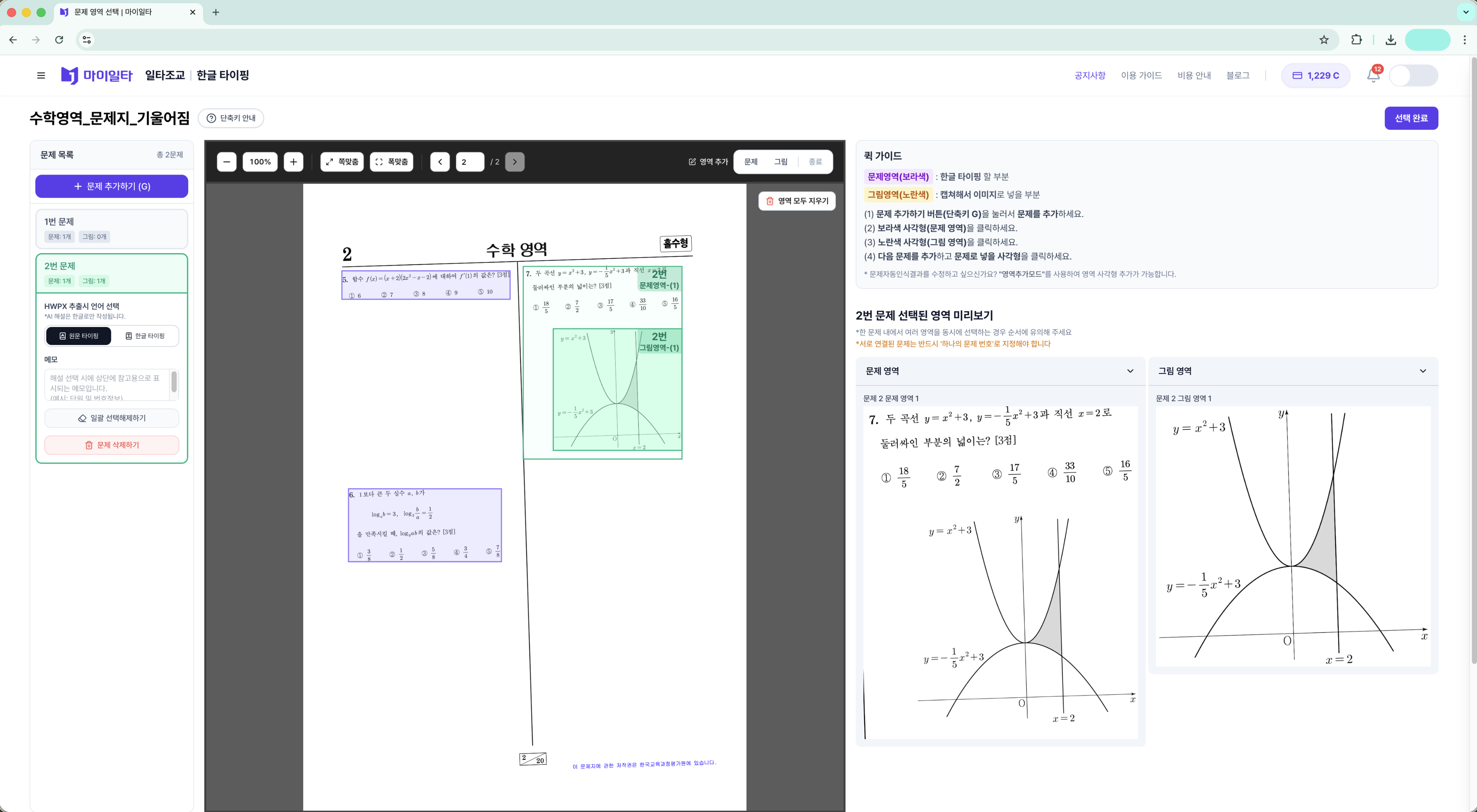Expand the 1번 문제 list item
1477x812 pixels.
111,228
